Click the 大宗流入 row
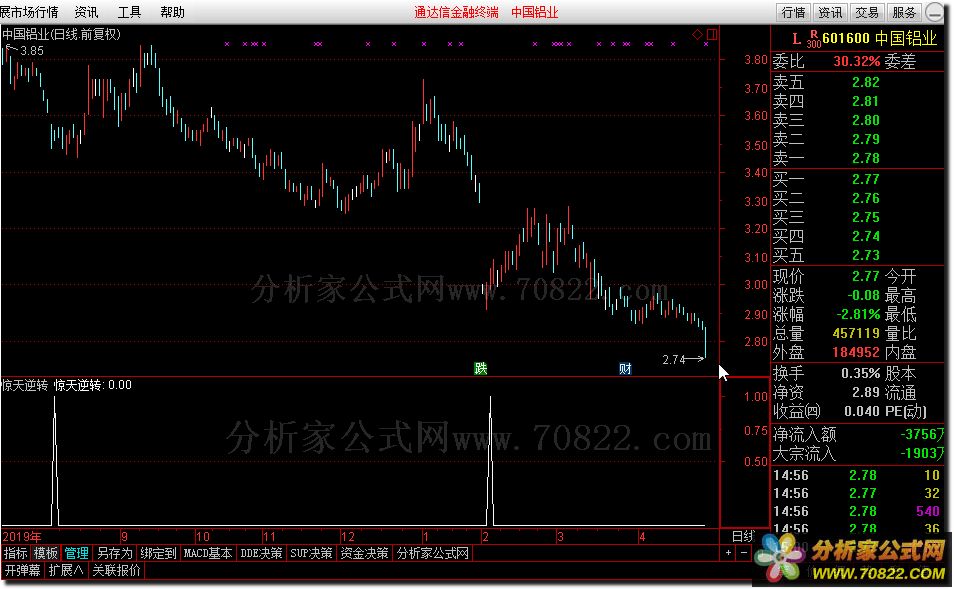Viewport: 954px width, 589px height. (858, 453)
